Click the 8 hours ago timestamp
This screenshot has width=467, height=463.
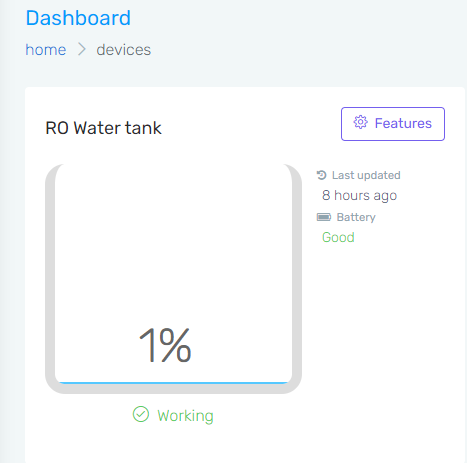tap(359, 195)
